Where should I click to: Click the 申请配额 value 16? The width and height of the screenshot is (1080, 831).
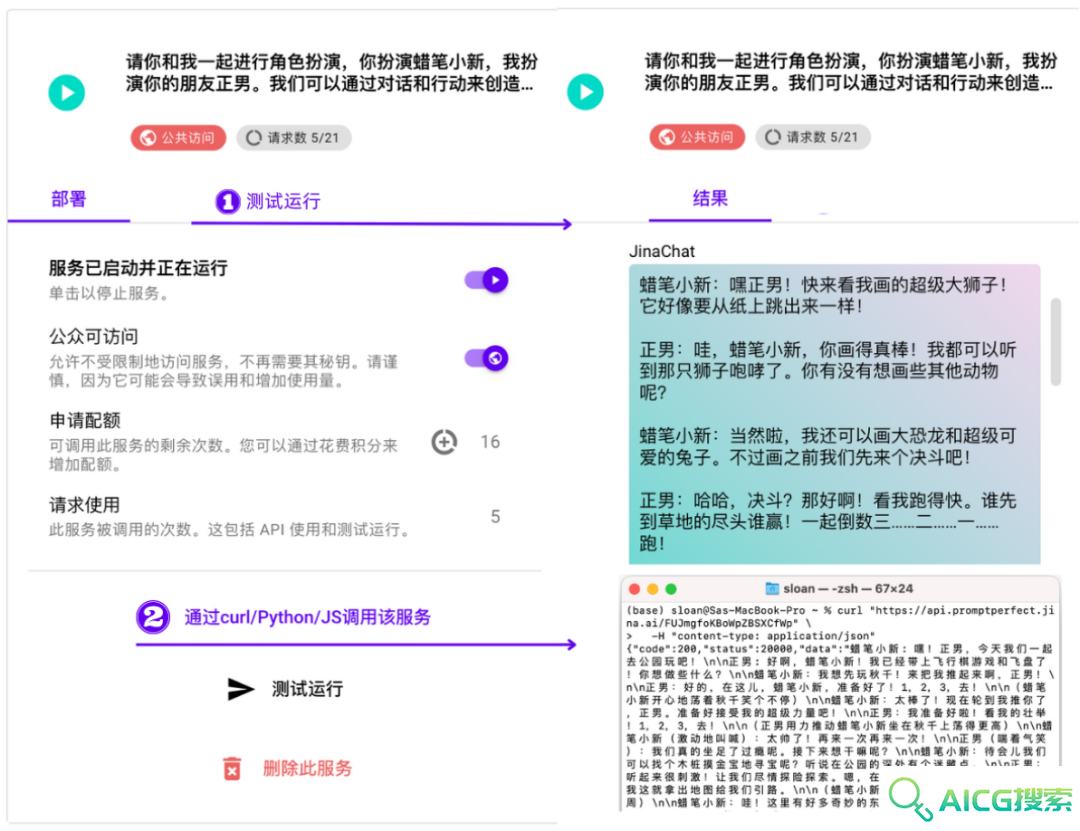tap(490, 442)
